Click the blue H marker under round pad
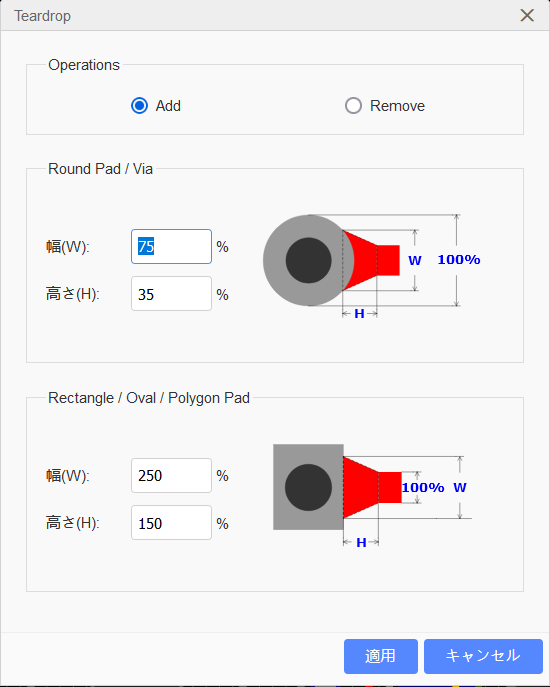This screenshot has width=550, height=687. [x=359, y=314]
